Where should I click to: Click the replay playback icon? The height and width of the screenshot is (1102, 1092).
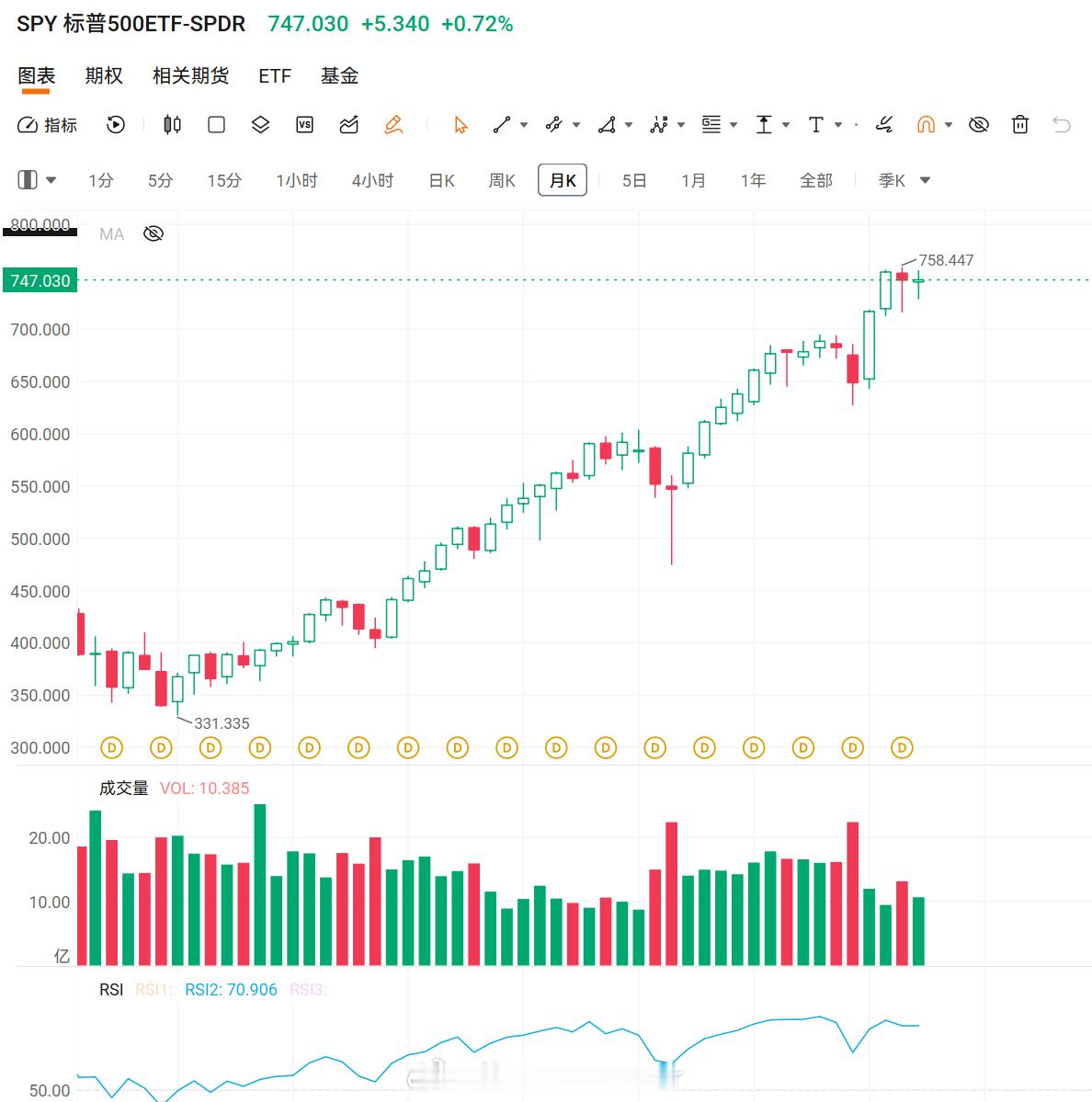point(115,125)
